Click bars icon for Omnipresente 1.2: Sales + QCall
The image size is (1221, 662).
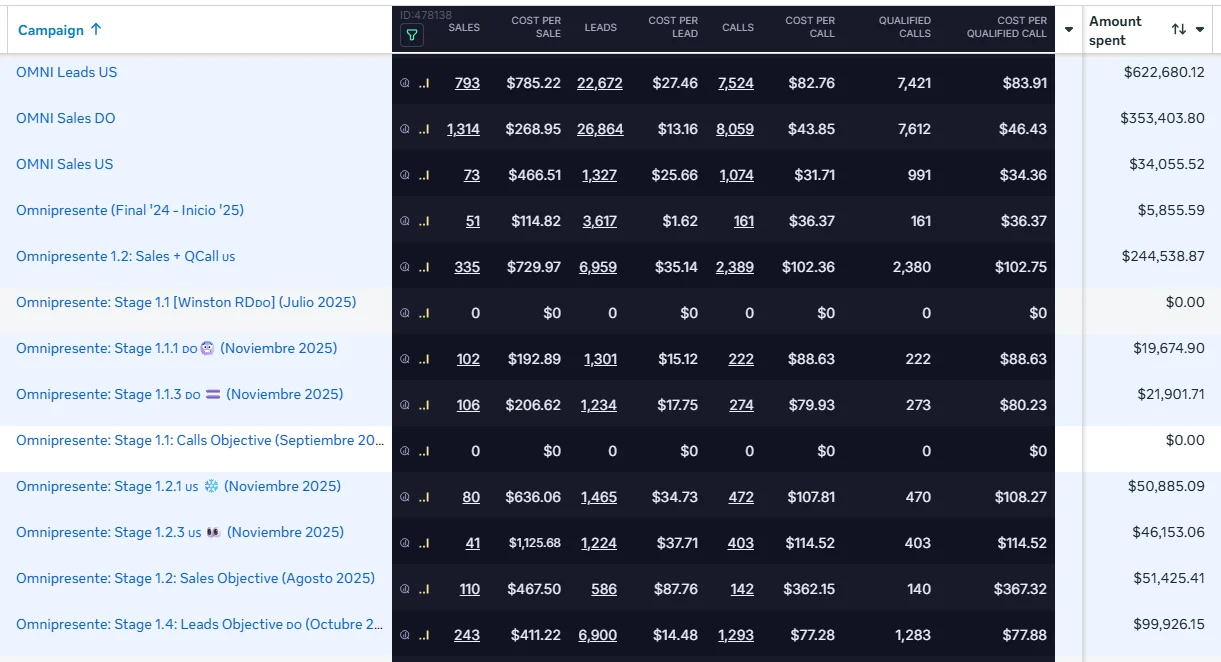click(424, 267)
